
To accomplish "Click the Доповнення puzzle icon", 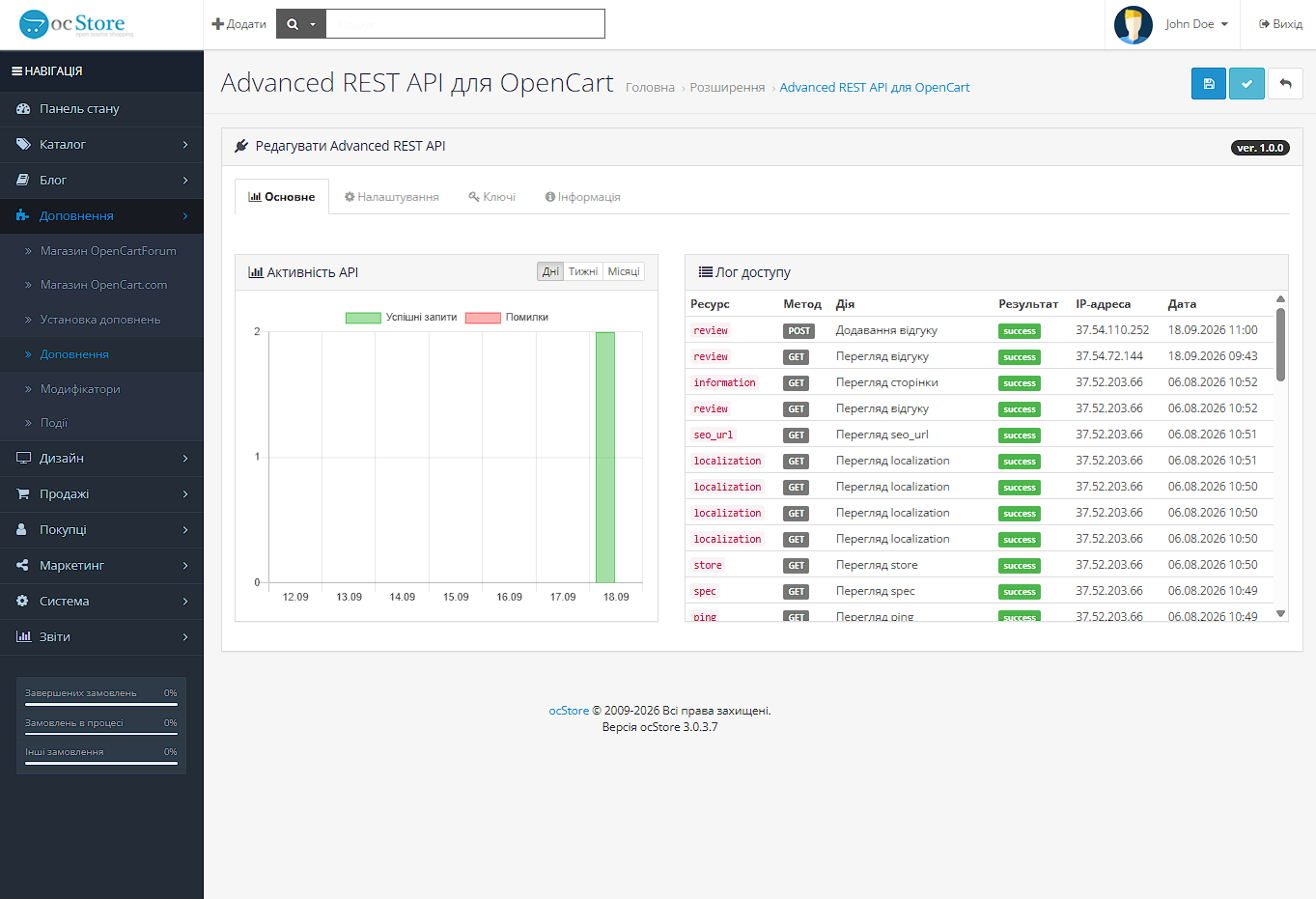I will pyautogui.click(x=23, y=216).
